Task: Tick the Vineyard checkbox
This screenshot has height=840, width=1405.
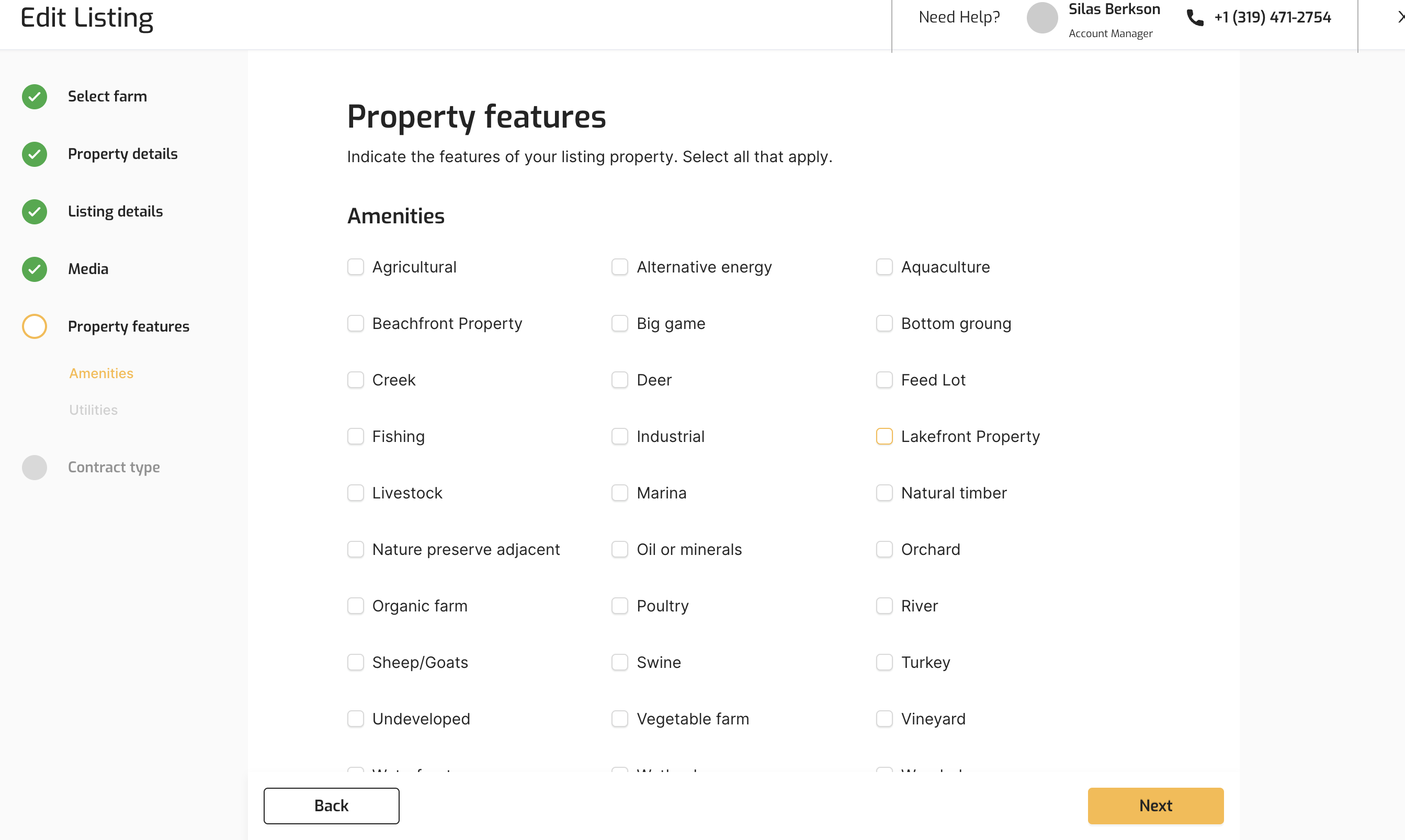Action: (884, 719)
